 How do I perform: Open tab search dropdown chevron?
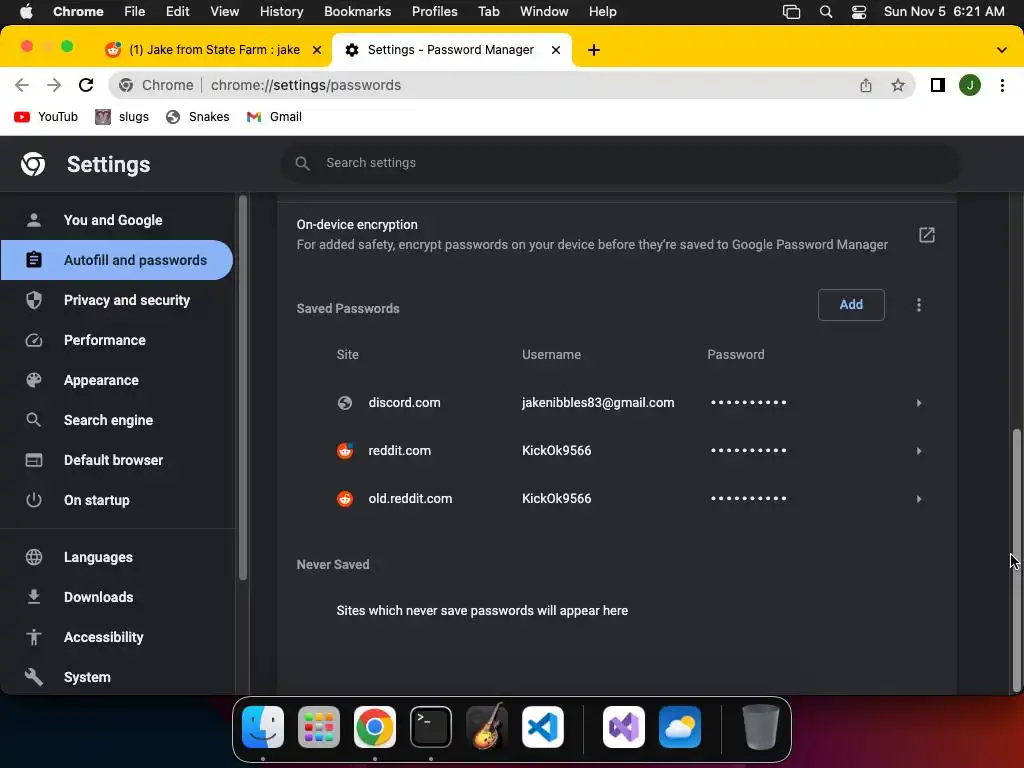[1002, 50]
